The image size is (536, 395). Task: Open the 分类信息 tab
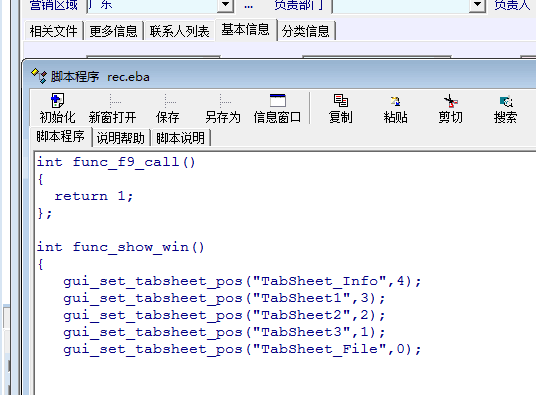pos(306,31)
